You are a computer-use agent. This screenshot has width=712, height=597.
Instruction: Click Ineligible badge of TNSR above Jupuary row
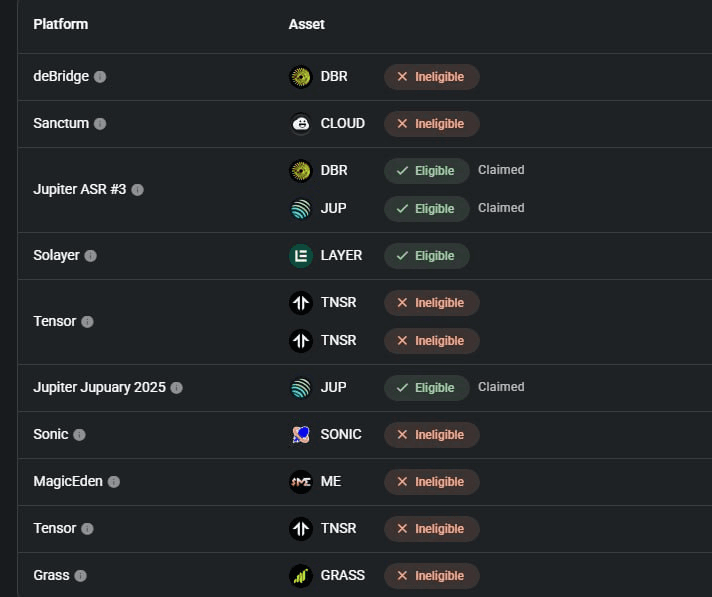click(431, 341)
